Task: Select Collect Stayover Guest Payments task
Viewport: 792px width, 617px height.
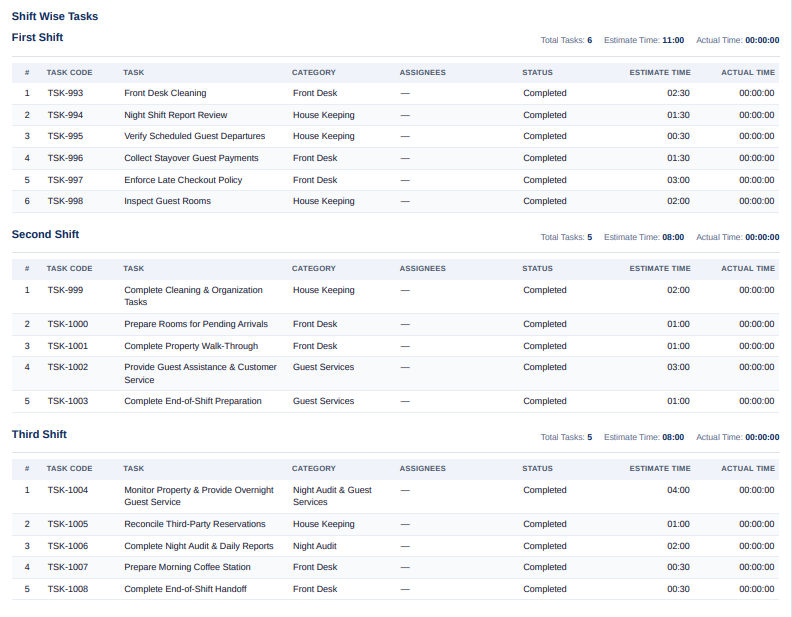Action: click(191, 158)
